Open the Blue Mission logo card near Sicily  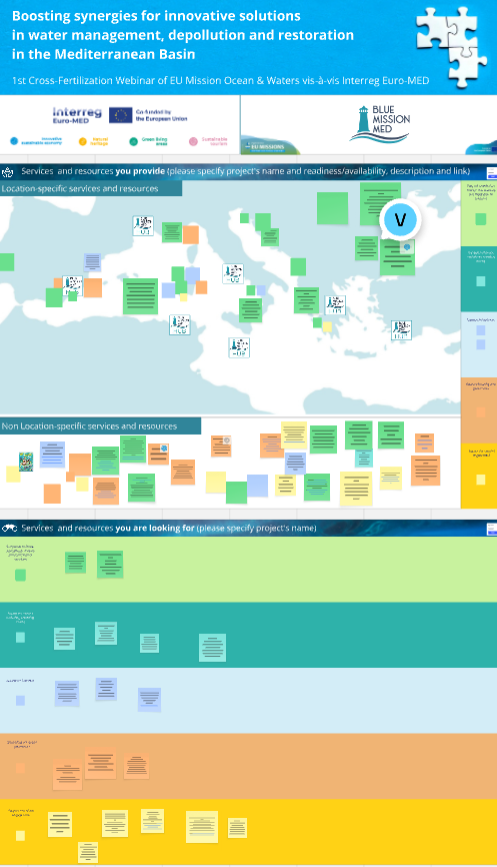239,347
